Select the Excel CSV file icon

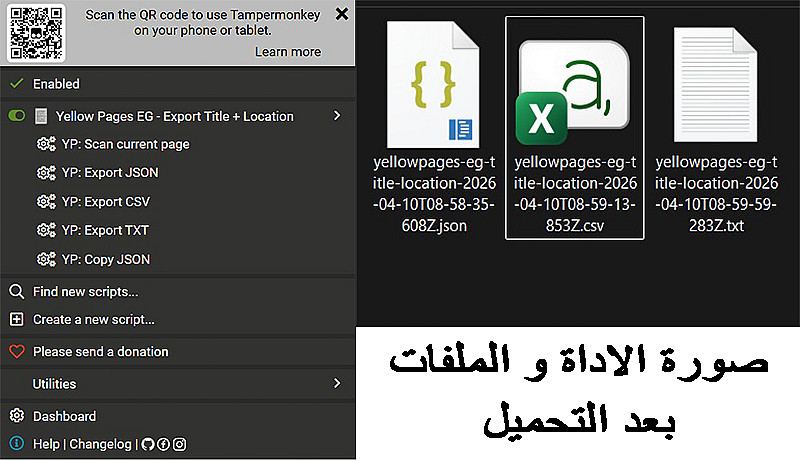click(572, 93)
